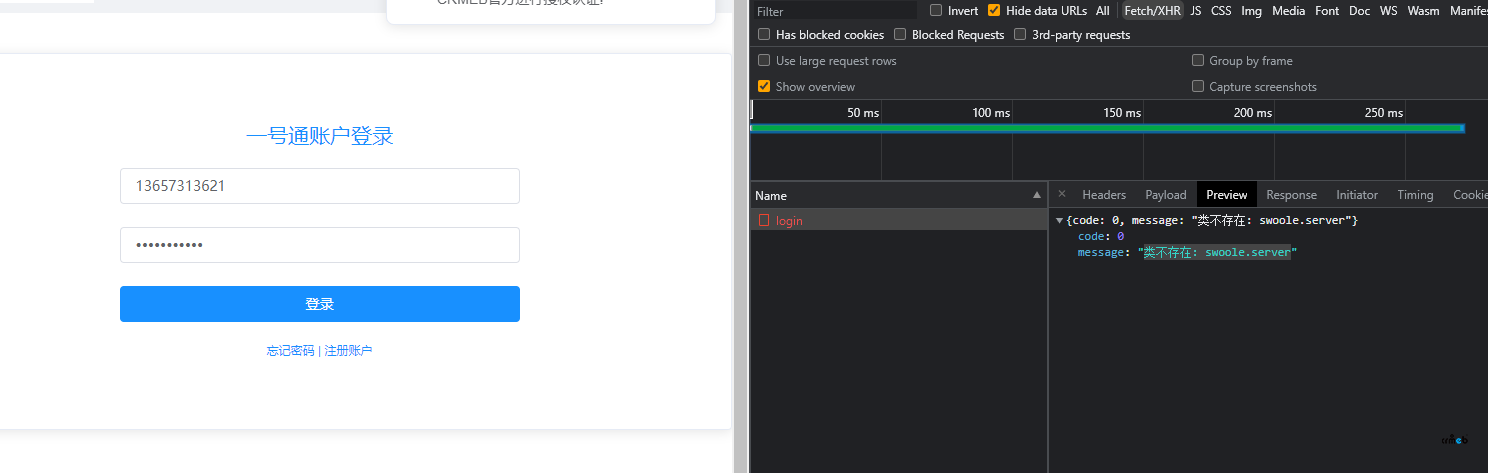
Task: Filter requests by WS type
Action: tap(1388, 10)
